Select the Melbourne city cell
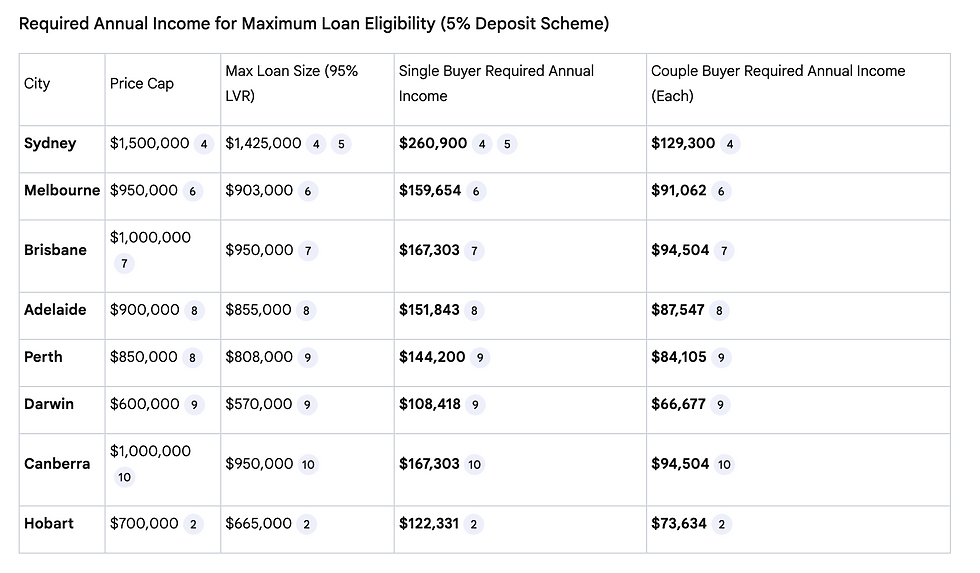 pyautogui.click(x=62, y=191)
